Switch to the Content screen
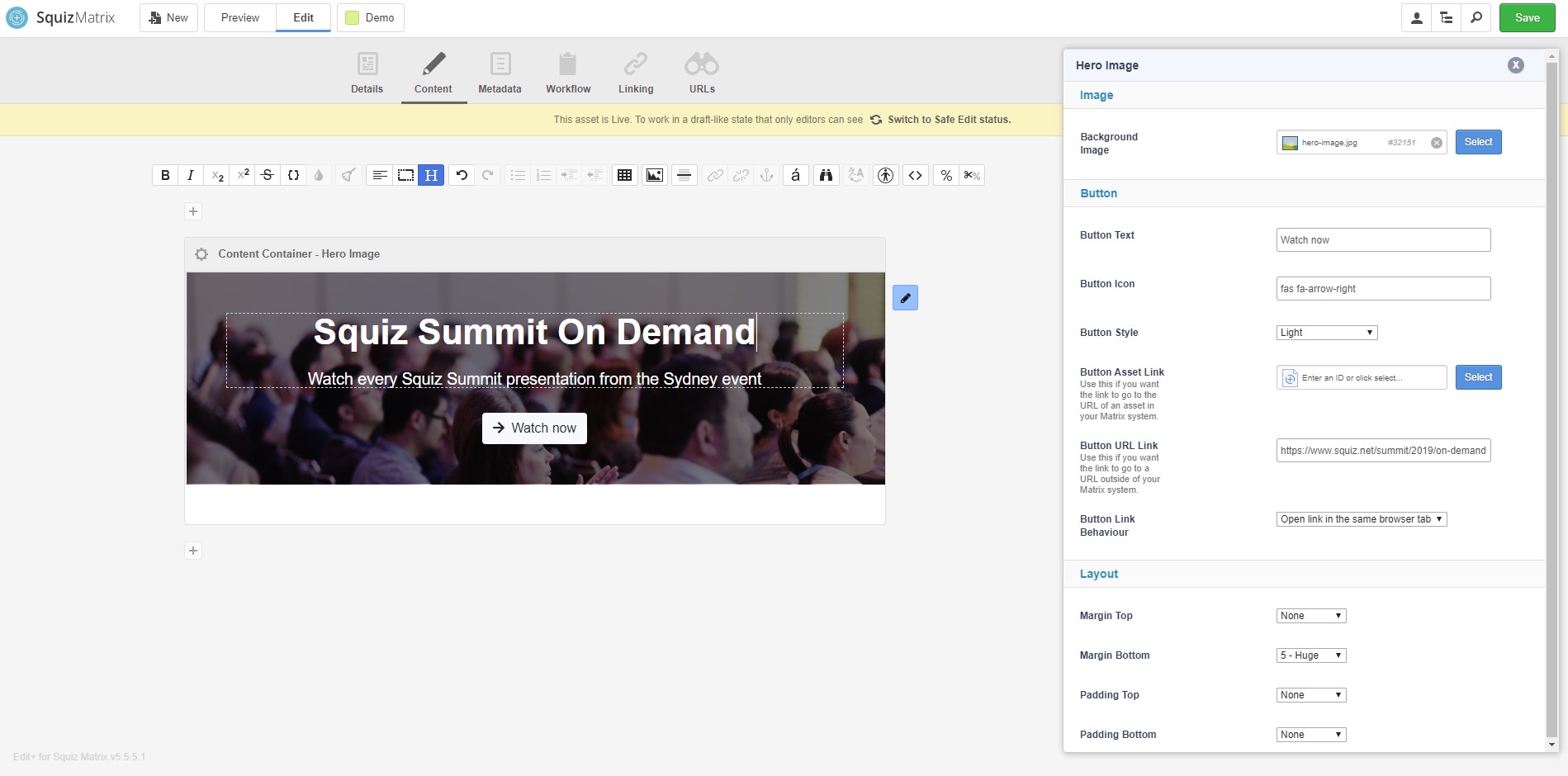Screen dimensions: 1568x776 [433, 73]
